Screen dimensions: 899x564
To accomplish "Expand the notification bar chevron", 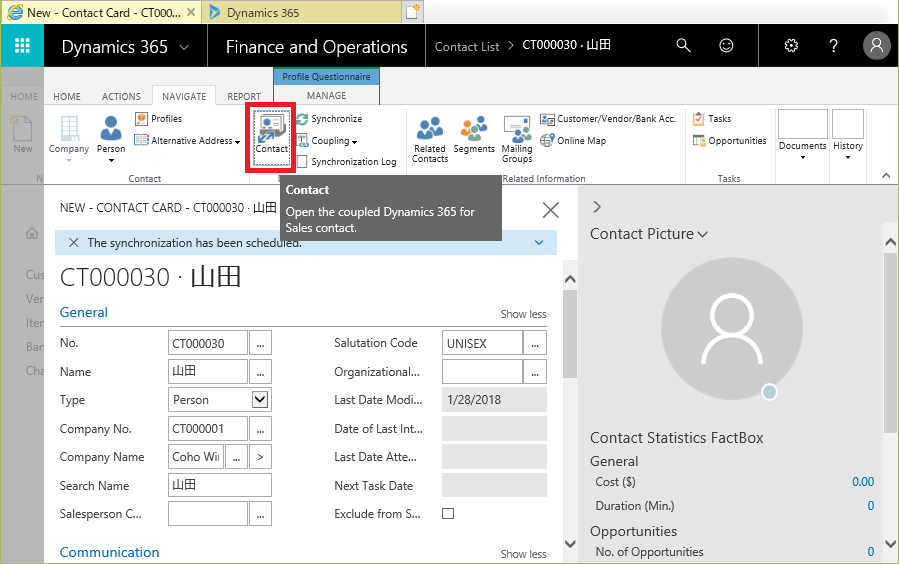I will coord(539,242).
